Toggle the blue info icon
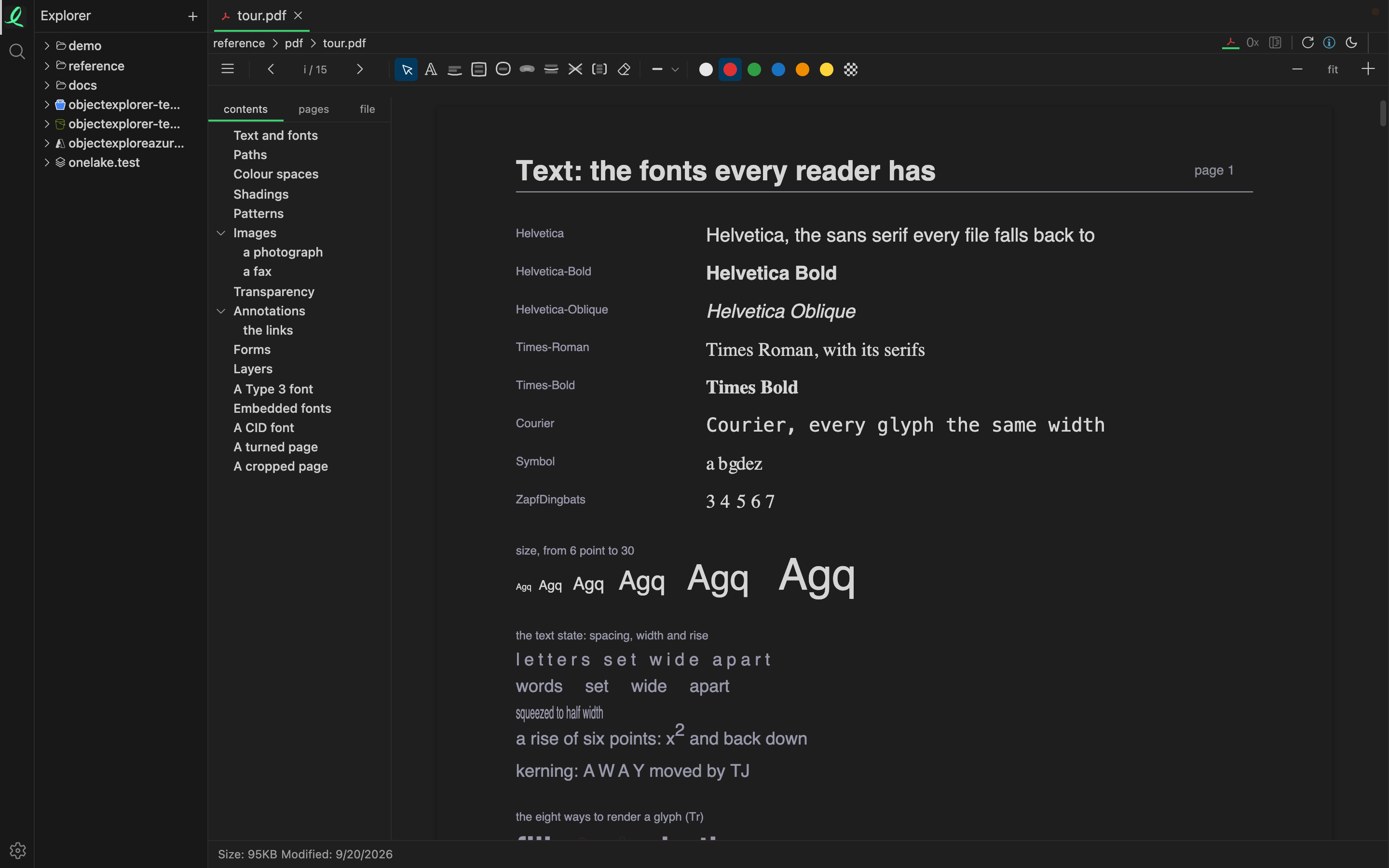The image size is (1389, 868). pyautogui.click(x=1329, y=43)
